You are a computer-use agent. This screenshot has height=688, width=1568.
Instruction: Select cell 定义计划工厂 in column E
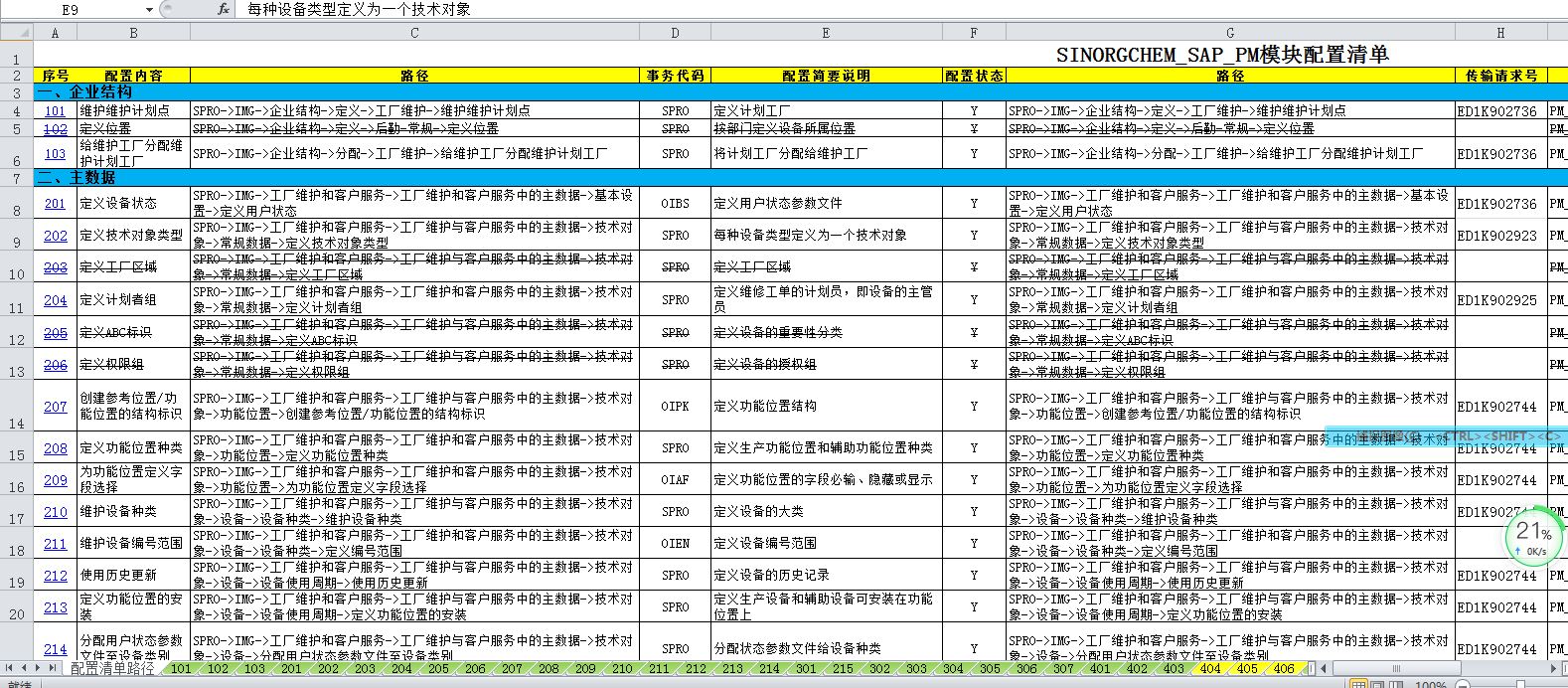click(826, 111)
